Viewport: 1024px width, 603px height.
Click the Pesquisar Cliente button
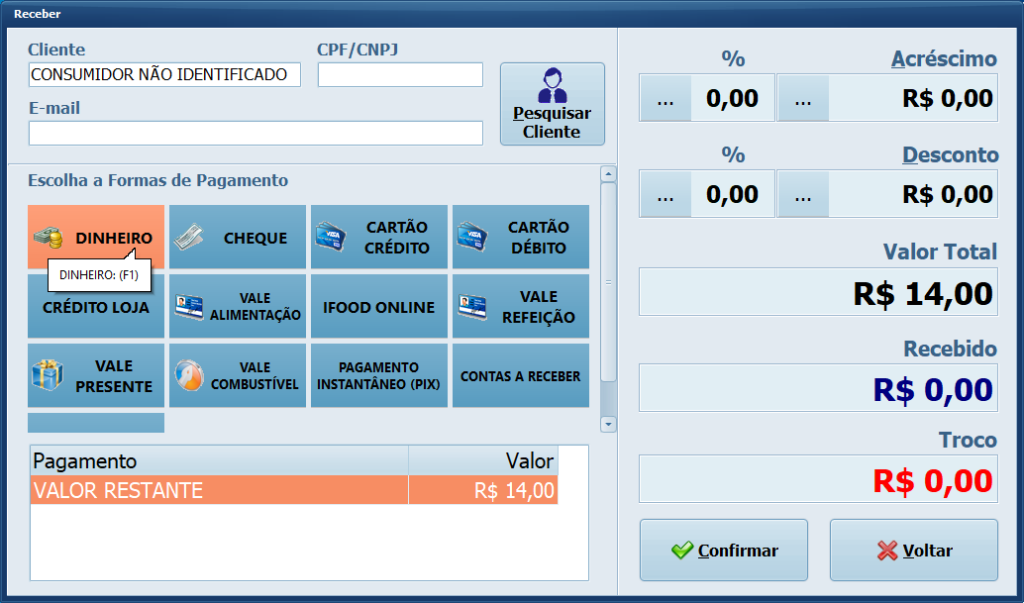point(552,104)
